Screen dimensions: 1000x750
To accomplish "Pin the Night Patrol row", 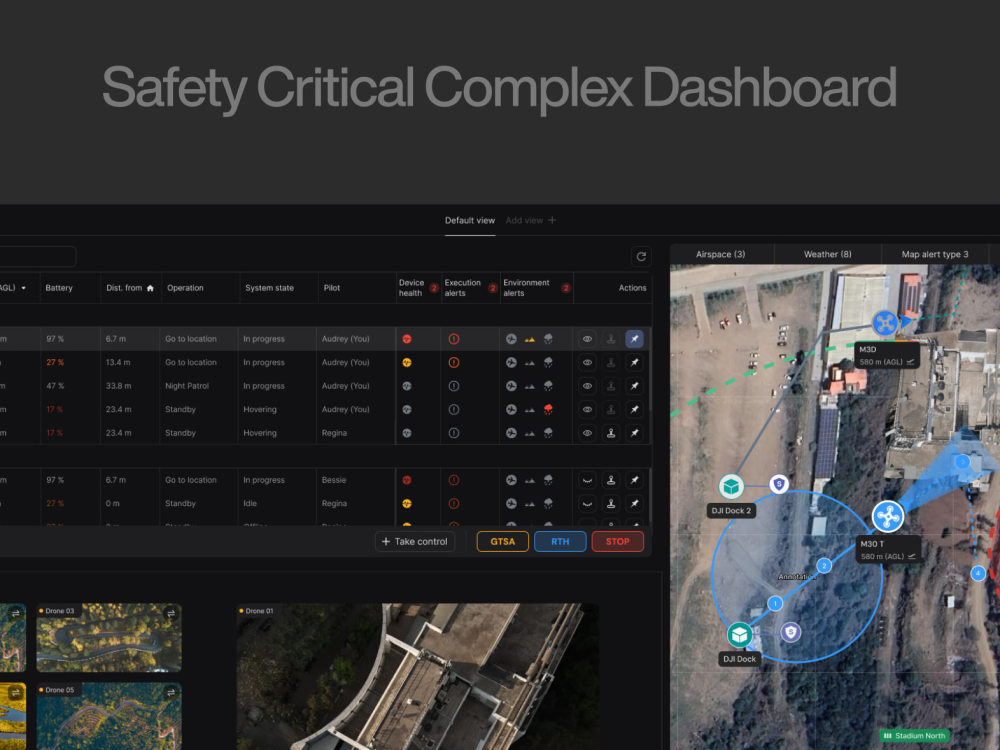I will pyautogui.click(x=635, y=386).
